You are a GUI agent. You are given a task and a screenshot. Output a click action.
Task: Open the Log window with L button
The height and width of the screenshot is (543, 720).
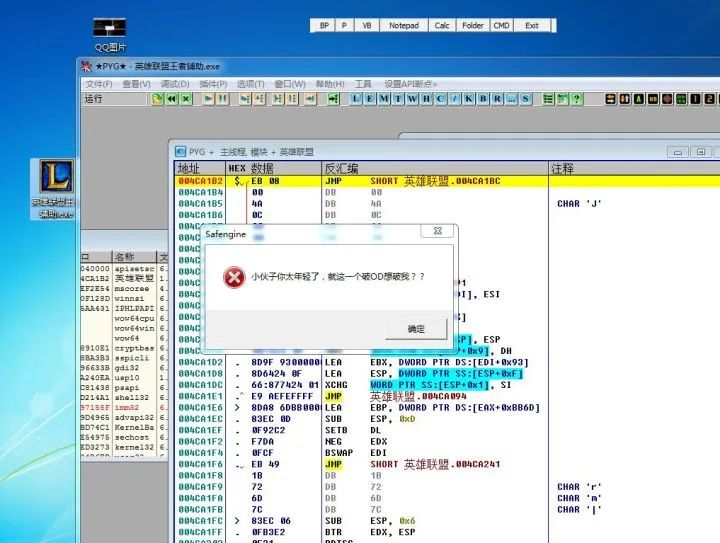(x=356, y=99)
